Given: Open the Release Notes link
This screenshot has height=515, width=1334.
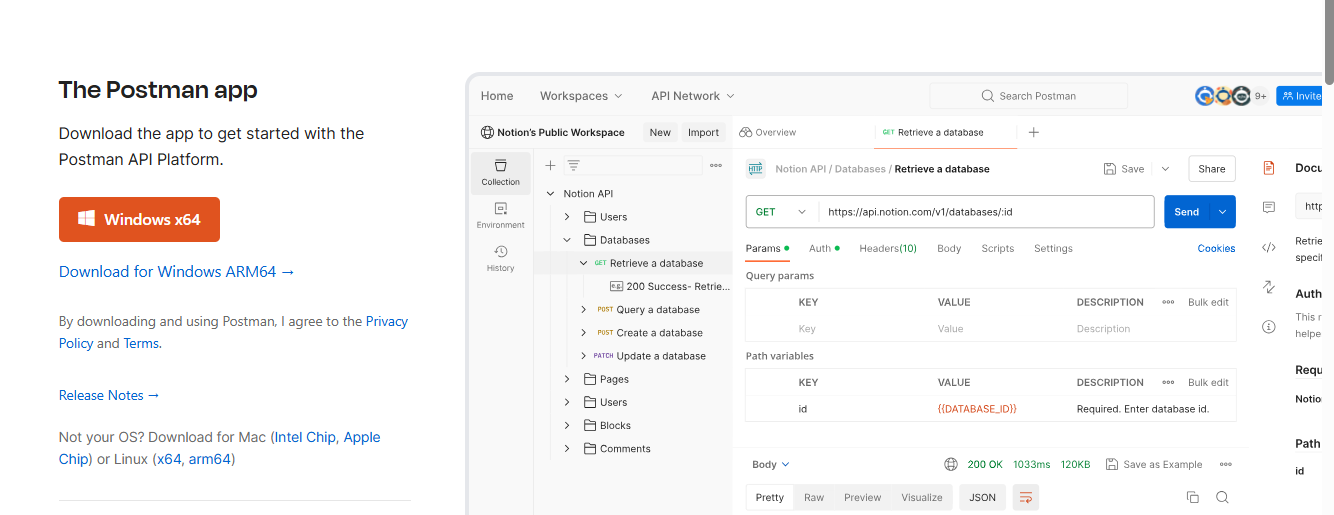Looking at the screenshot, I should tap(109, 395).
